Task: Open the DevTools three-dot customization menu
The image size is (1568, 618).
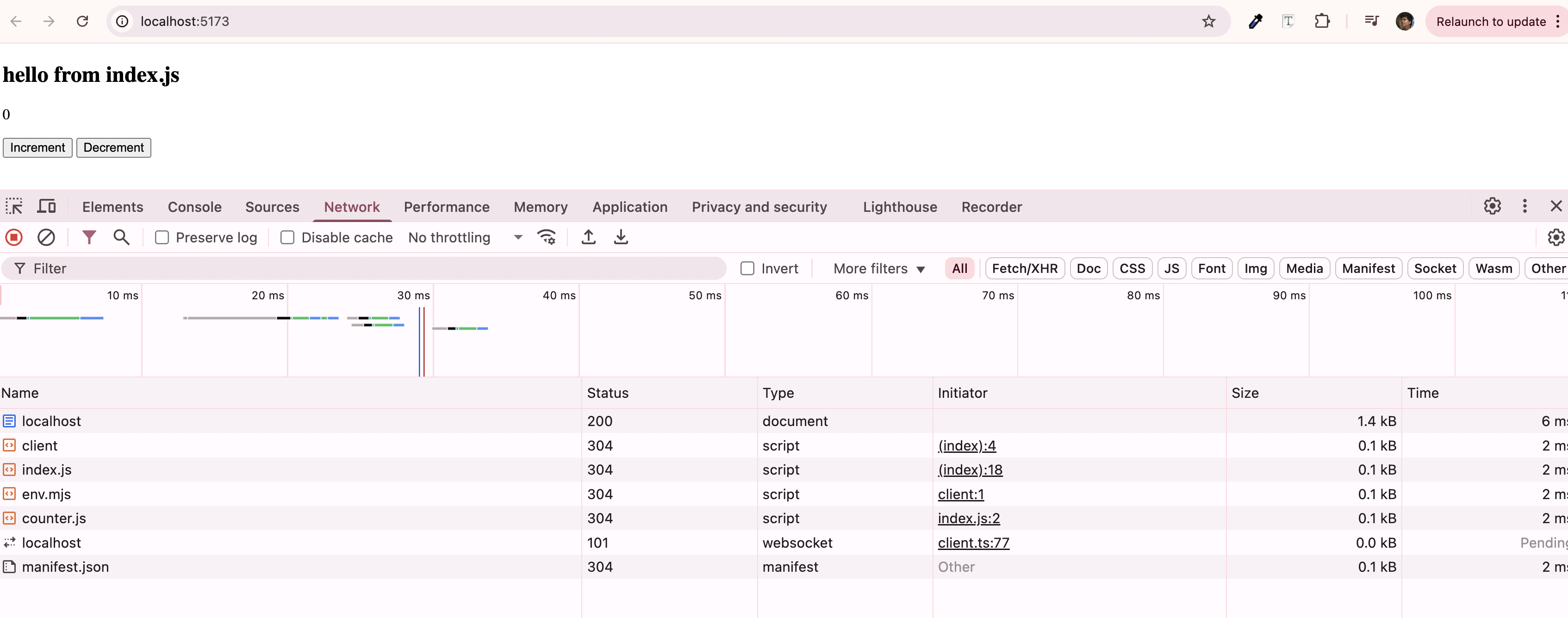Action: pyautogui.click(x=1524, y=206)
